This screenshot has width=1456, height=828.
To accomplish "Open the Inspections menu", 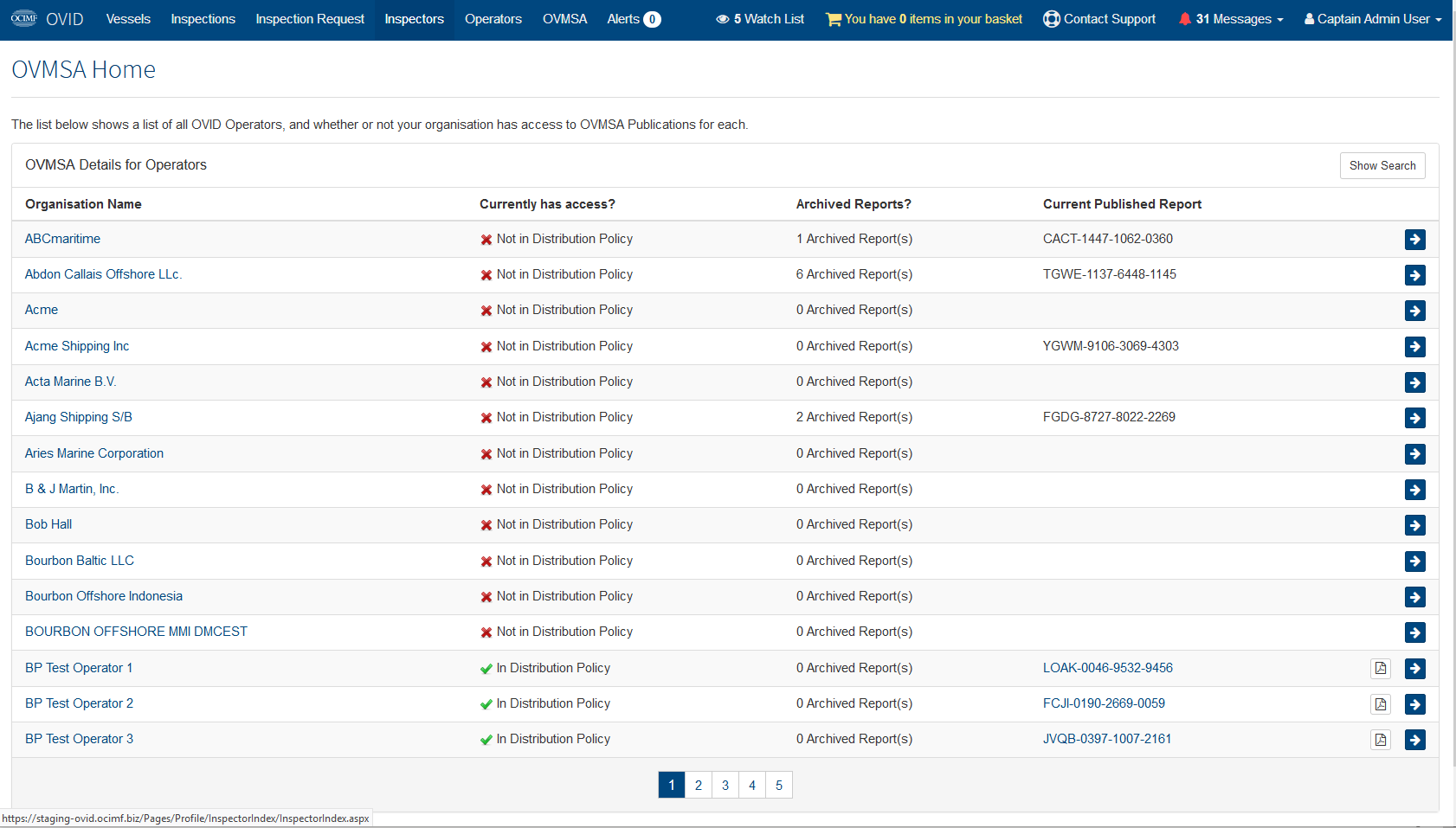I will point(203,19).
